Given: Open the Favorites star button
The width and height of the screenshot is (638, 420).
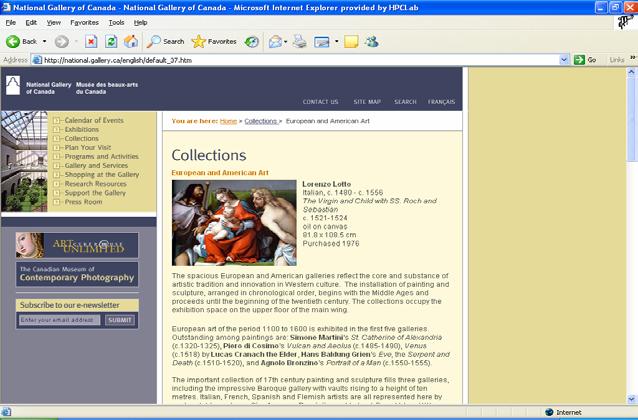Looking at the screenshot, I should (x=214, y=41).
